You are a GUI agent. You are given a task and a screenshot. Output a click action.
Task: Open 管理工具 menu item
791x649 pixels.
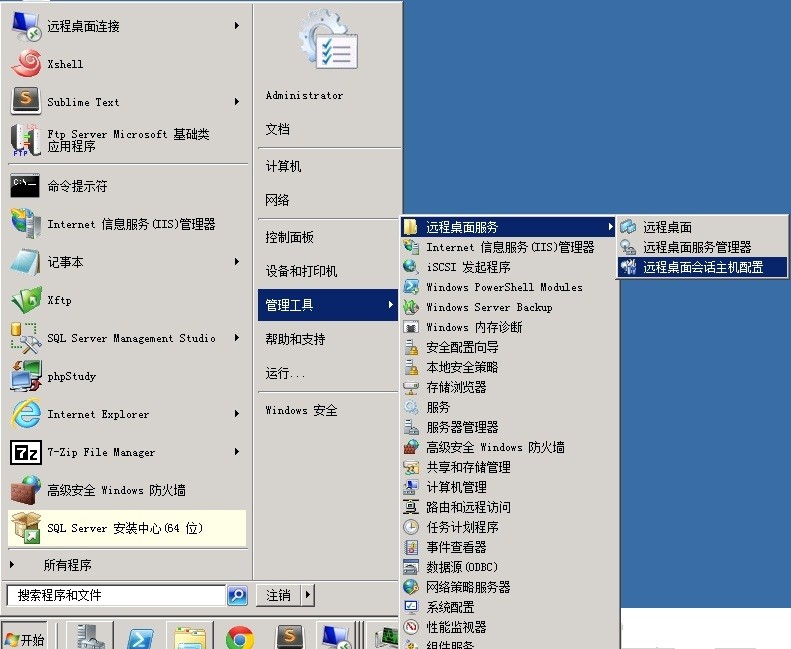pyautogui.click(x=327, y=305)
